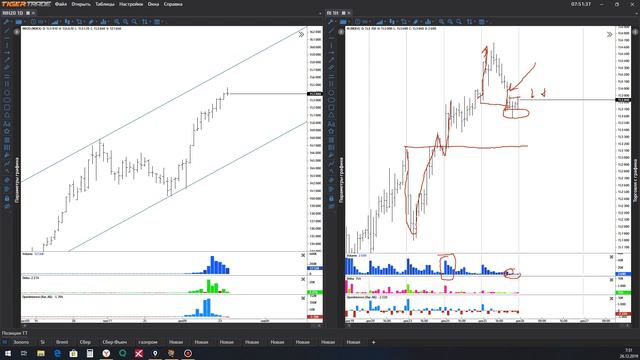This screenshot has width=640, height=360.
Task: Click the Позиции ТТ panel label
Action: (15, 333)
